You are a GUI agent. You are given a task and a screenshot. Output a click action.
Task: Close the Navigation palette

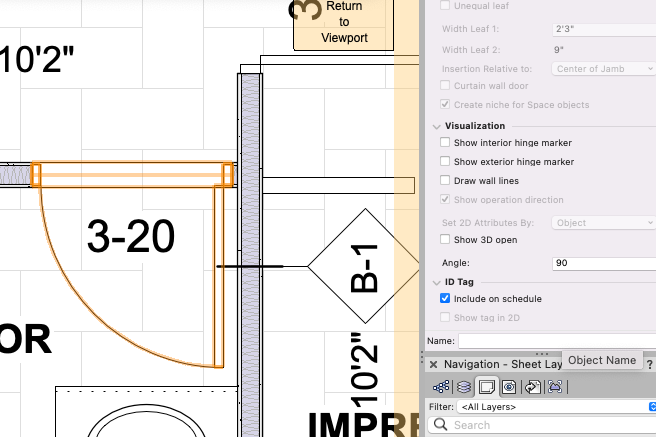[x=433, y=365]
